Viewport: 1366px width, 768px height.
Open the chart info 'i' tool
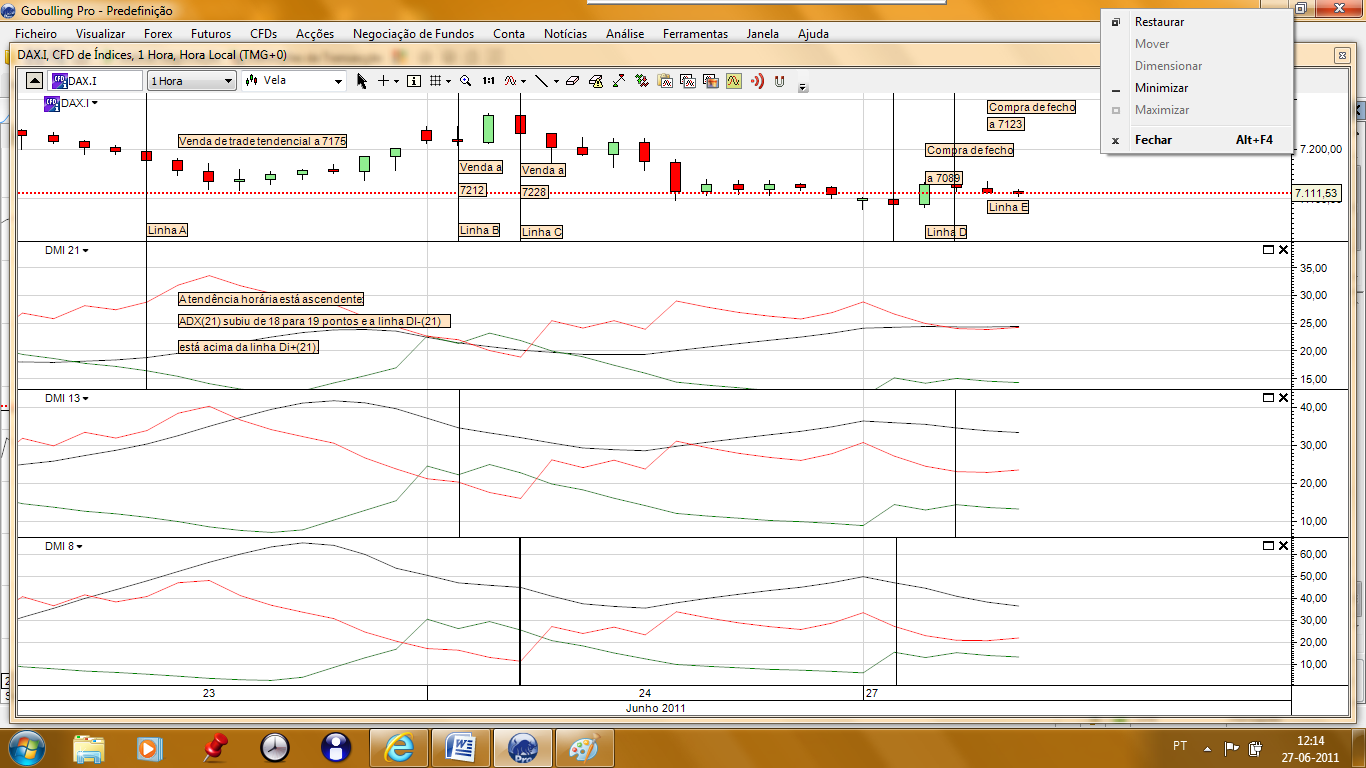(x=414, y=81)
